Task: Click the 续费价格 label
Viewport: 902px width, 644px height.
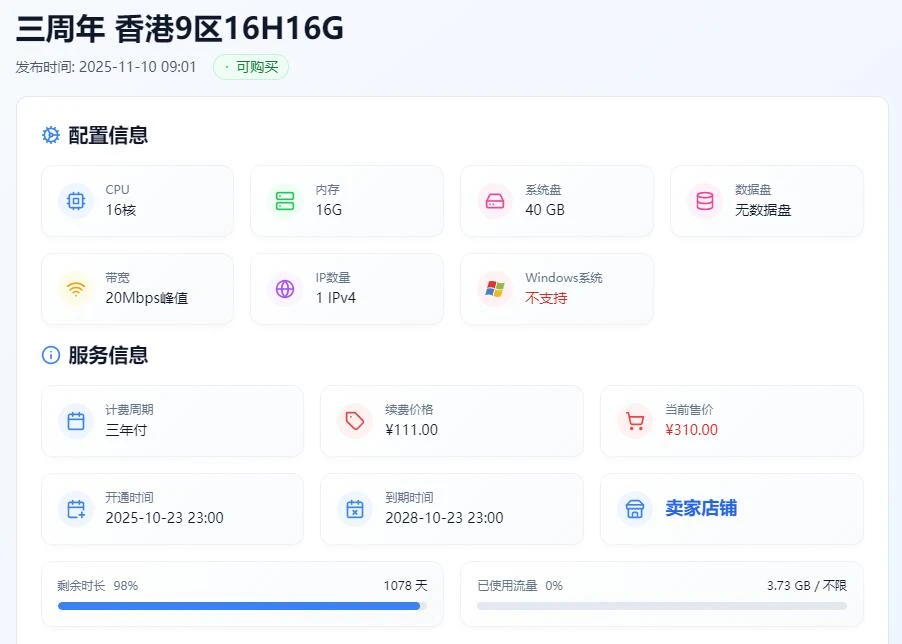Action: (x=409, y=409)
